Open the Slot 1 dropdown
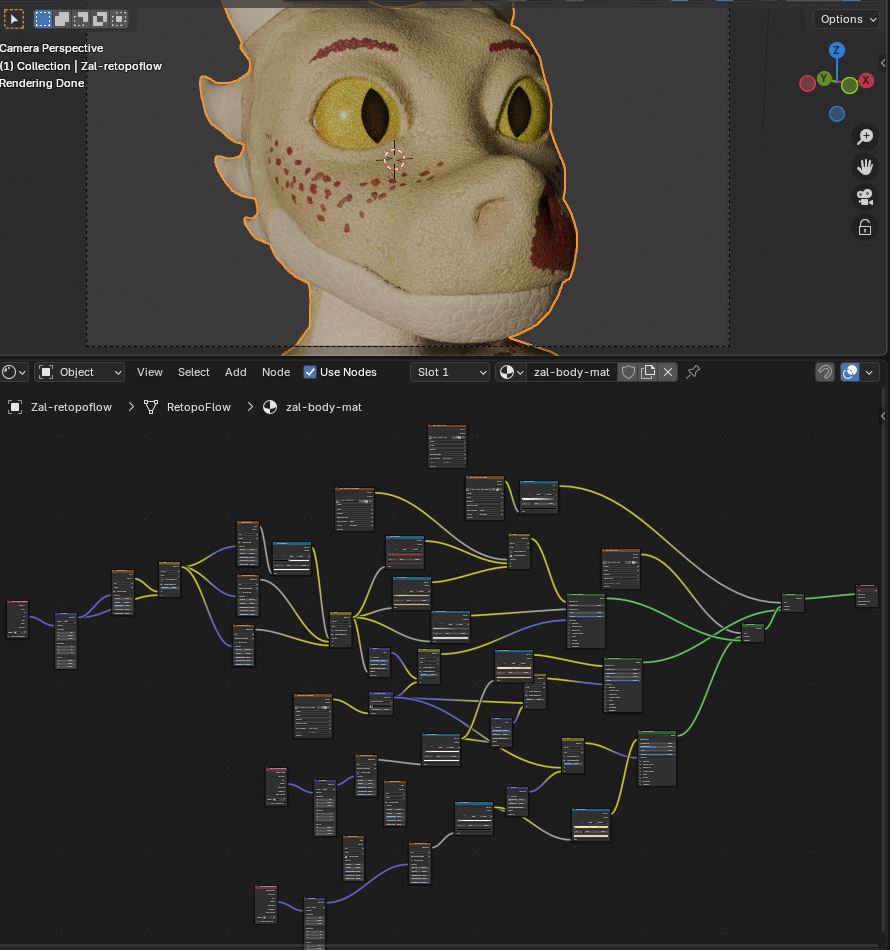The image size is (890, 950). (450, 372)
